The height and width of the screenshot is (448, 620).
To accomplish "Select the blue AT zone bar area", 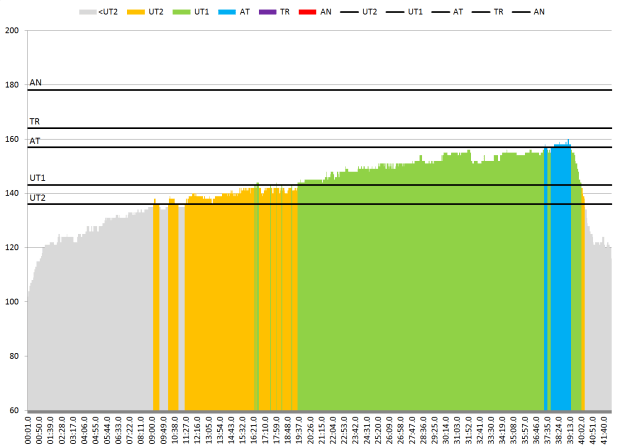I will 561,280.
